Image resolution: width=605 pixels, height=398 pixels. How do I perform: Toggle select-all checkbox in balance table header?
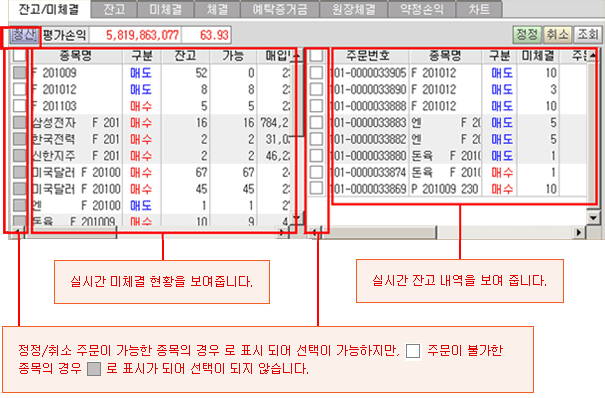(19, 56)
